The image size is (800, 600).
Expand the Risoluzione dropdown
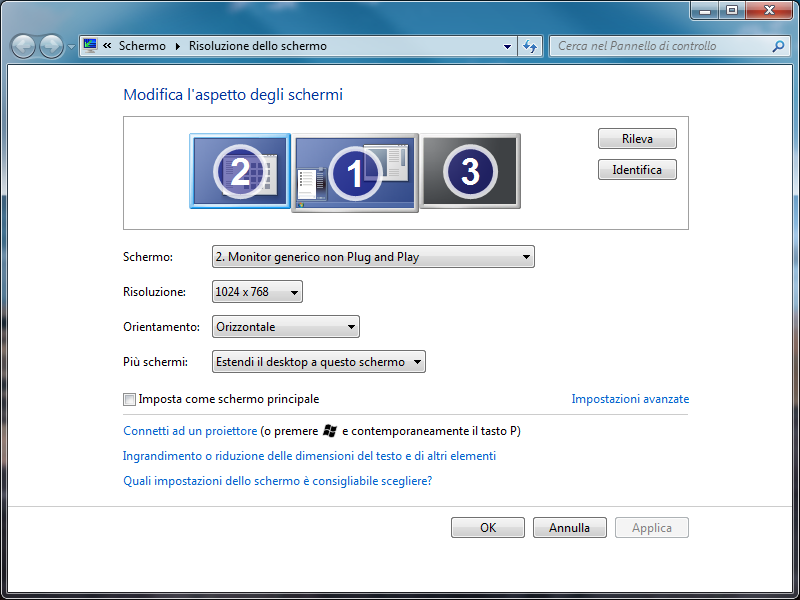pyautogui.click(x=257, y=292)
